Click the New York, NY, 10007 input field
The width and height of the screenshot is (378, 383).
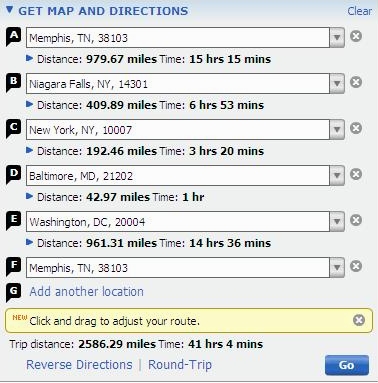(x=178, y=130)
